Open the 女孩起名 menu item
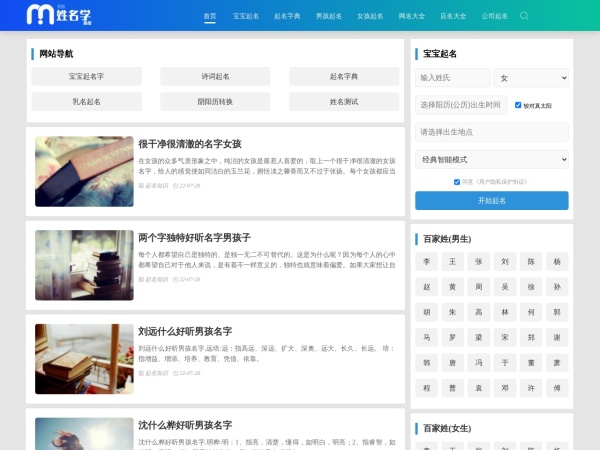 point(370,16)
